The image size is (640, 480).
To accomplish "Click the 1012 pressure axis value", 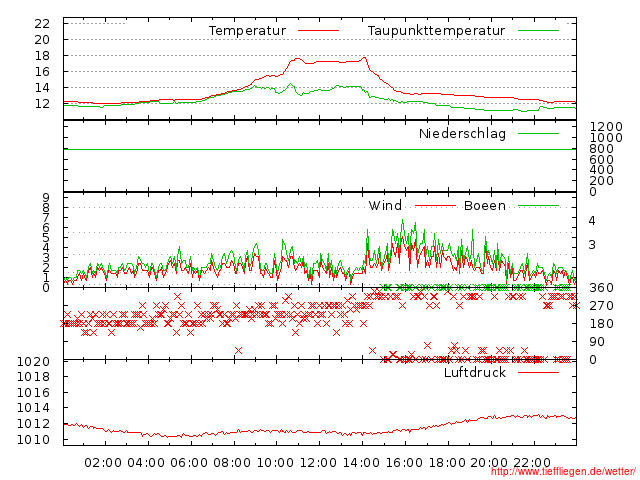I will click(x=33, y=424).
